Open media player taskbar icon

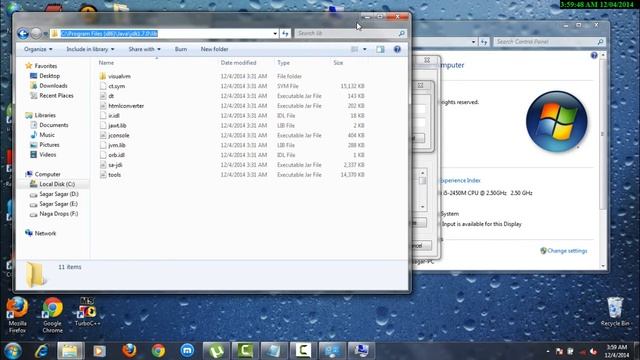tap(99, 351)
